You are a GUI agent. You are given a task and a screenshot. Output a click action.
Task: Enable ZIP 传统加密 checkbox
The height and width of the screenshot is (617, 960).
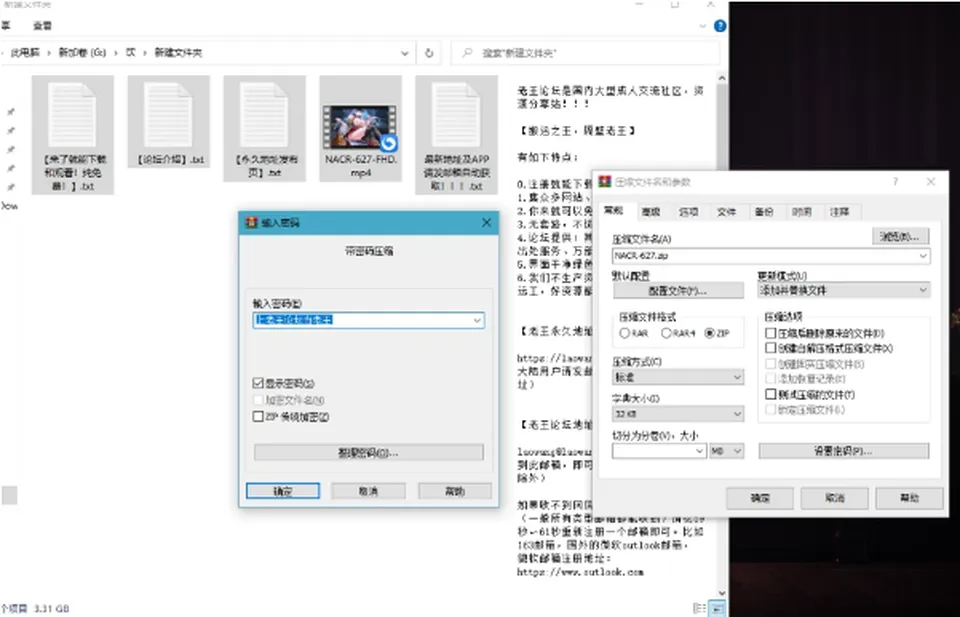click(x=258, y=417)
